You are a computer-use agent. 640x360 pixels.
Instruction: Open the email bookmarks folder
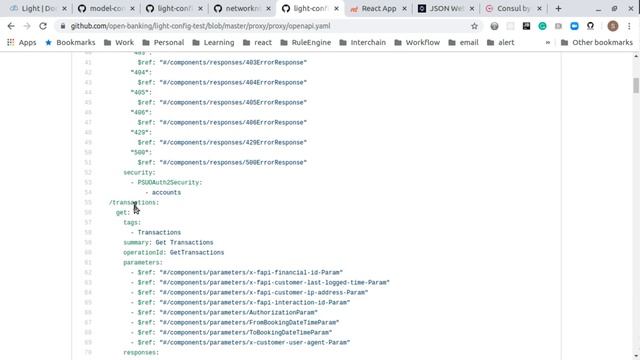[463, 42]
